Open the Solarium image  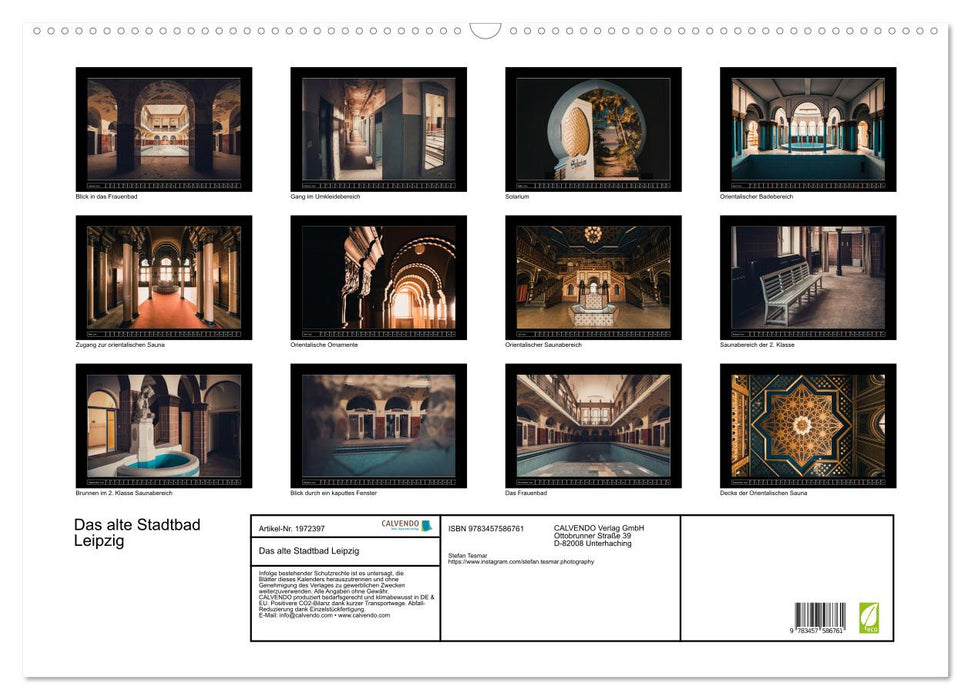point(593,129)
